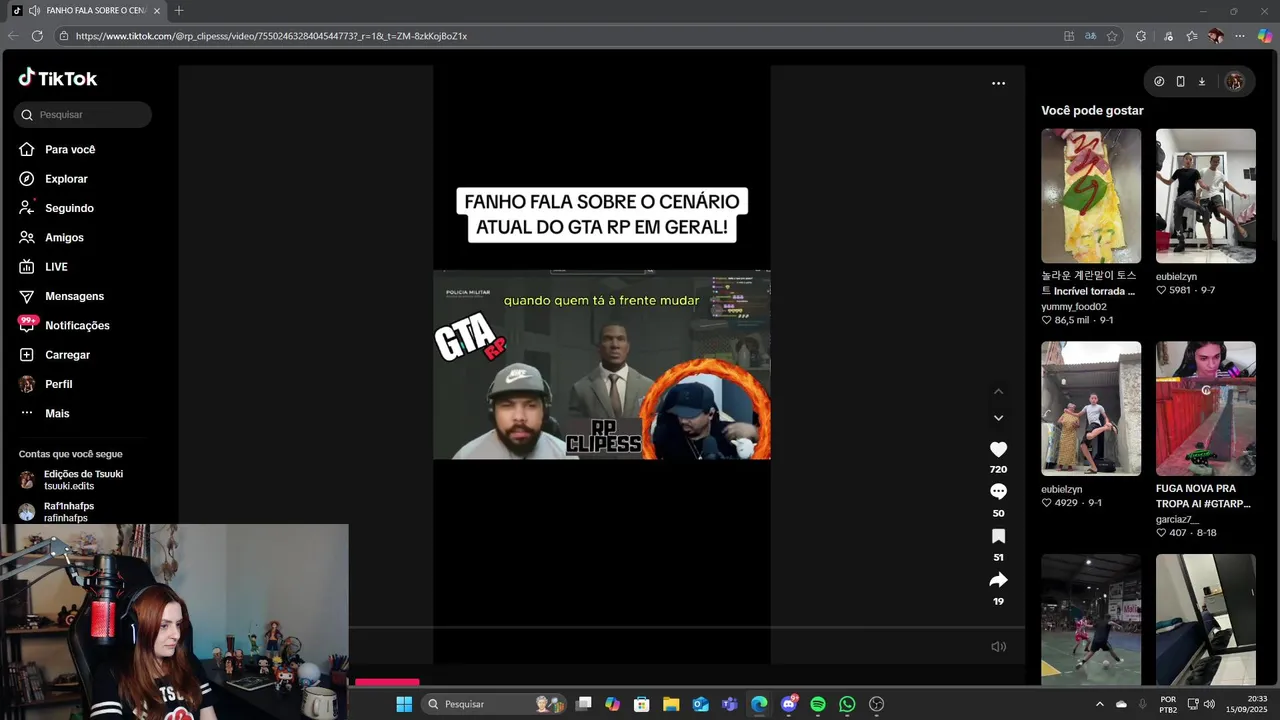Open the browser profile avatar
1280x720 pixels.
tap(1216, 36)
